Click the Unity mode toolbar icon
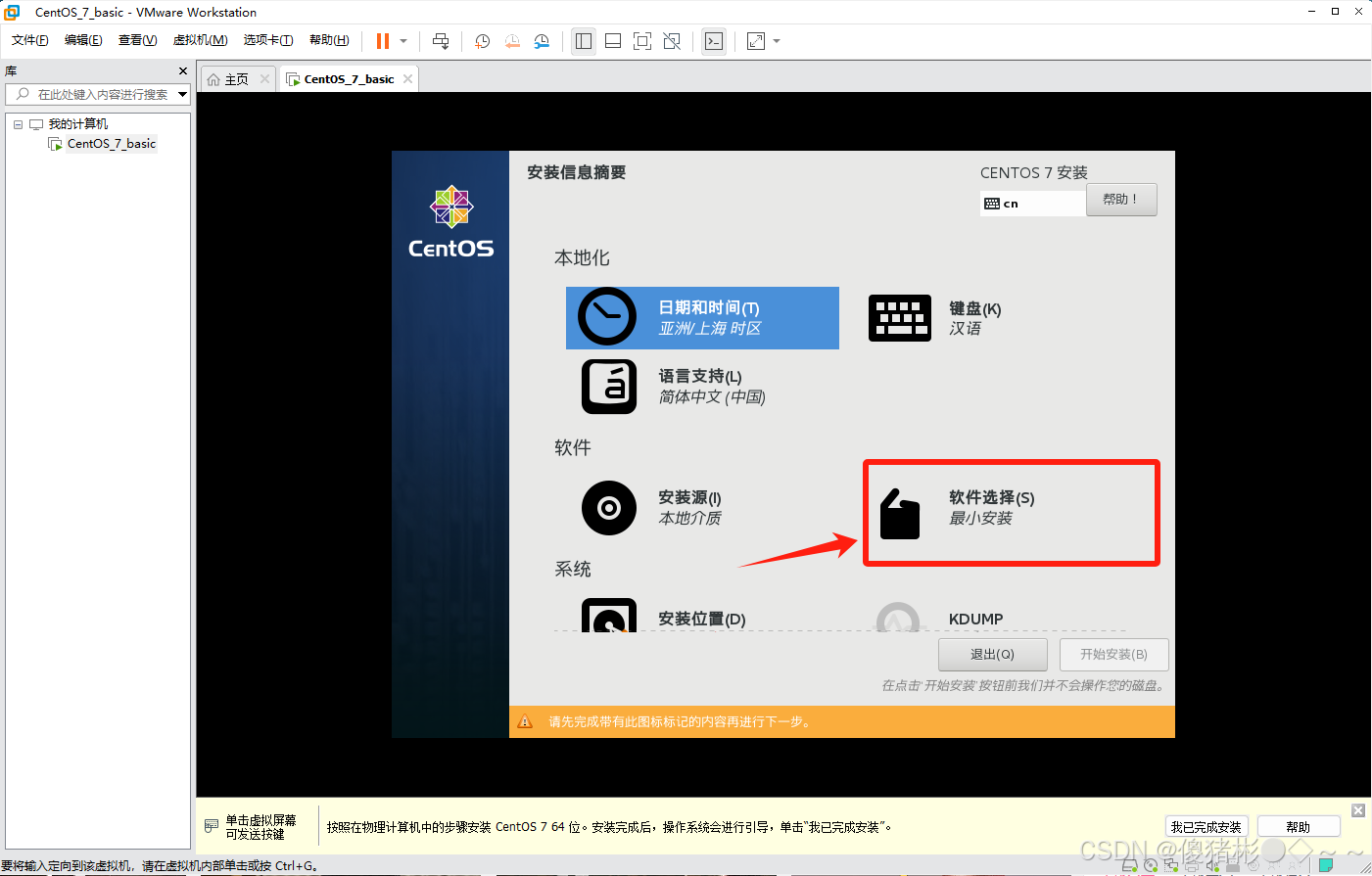 pyautogui.click(x=672, y=41)
